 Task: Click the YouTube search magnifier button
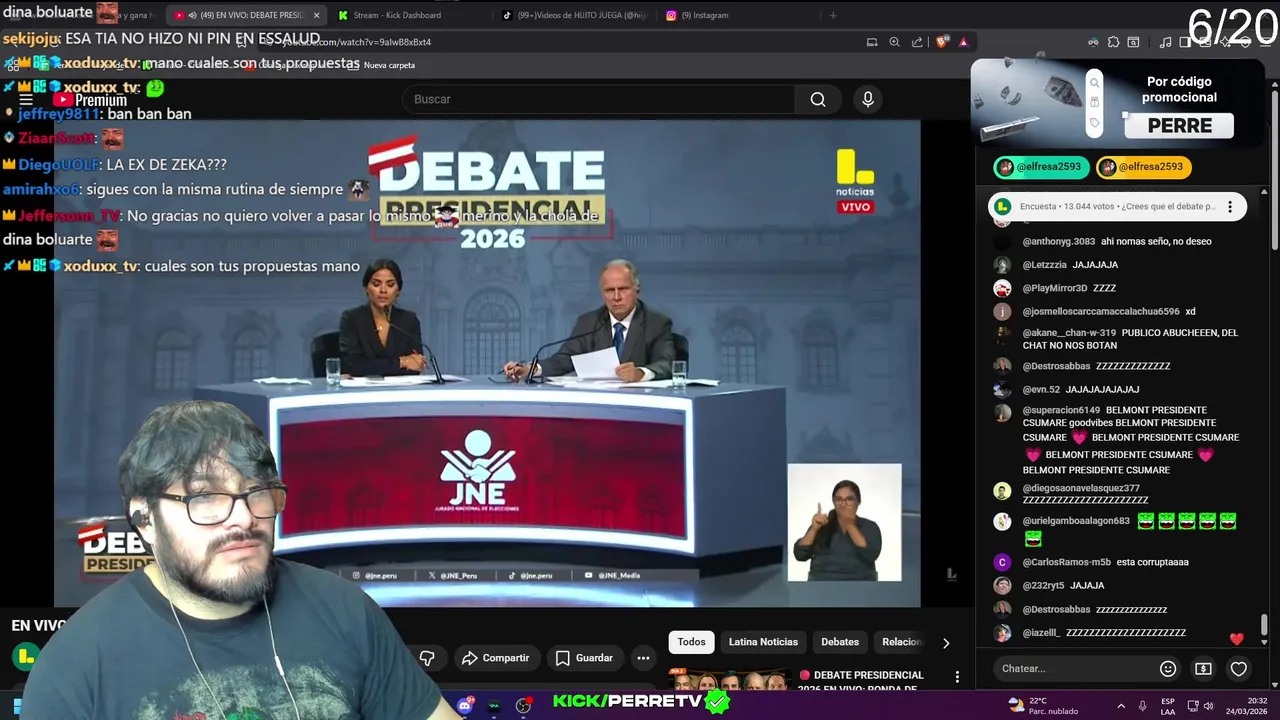tap(818, 99)
